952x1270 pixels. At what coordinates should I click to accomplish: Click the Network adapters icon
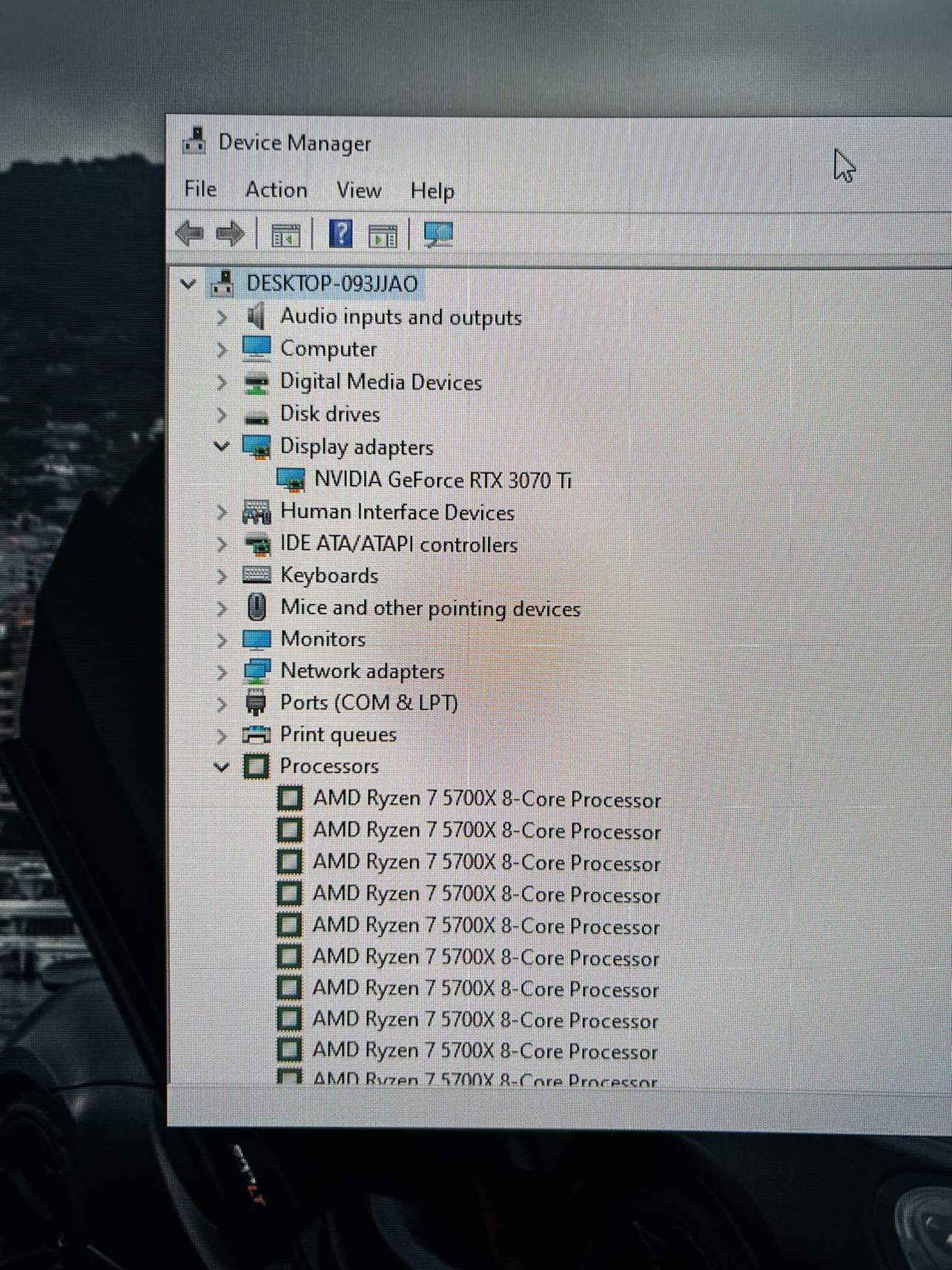257,671
